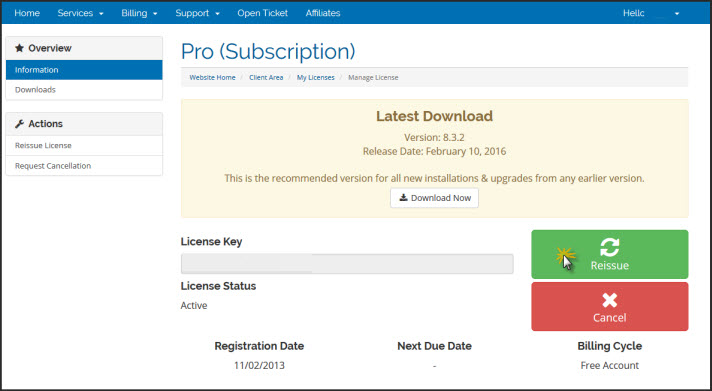Choose Reissue License in Actions panel
The height and width of the screenshot is (391, 712).
(84, 145)
